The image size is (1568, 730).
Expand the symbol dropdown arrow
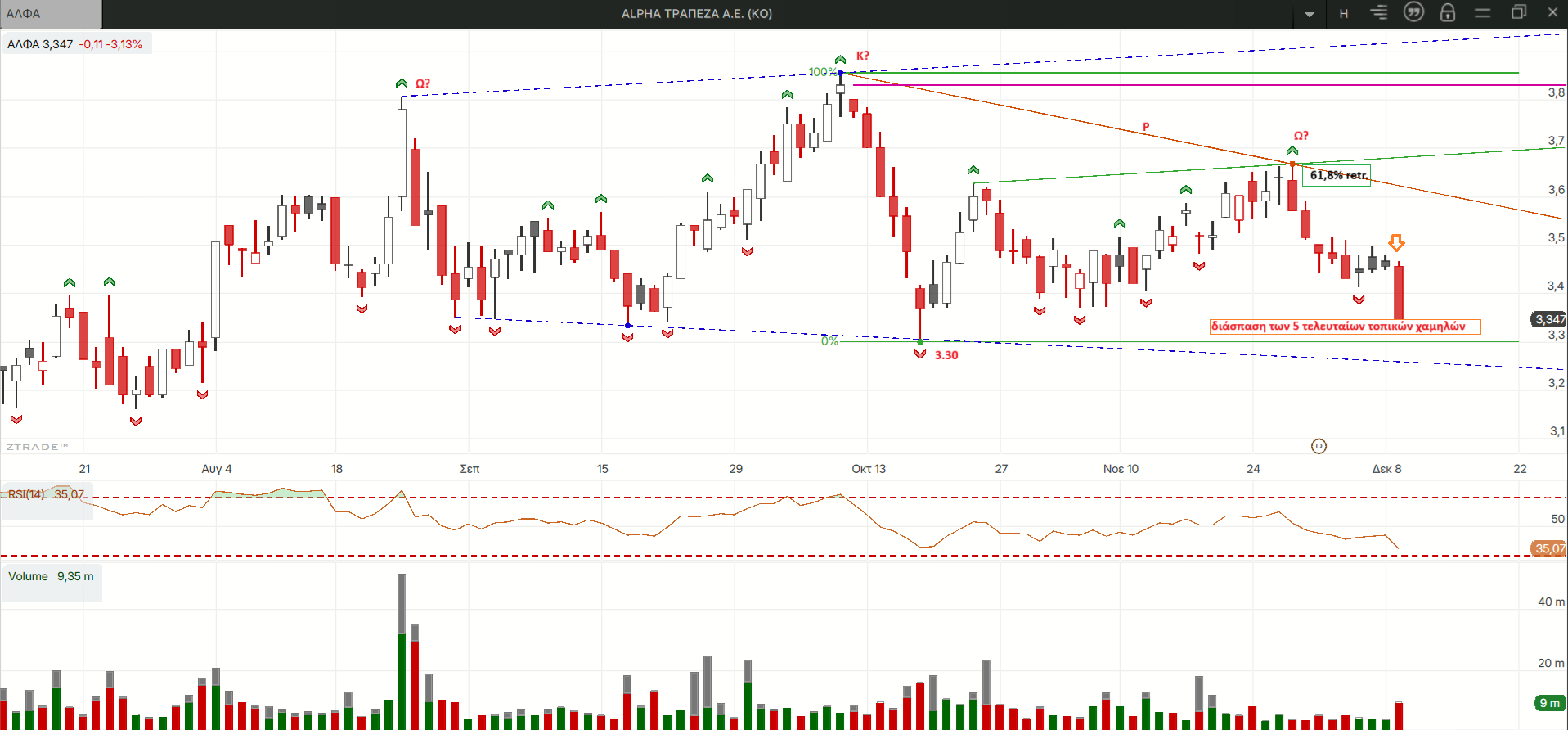point(1310,14)
